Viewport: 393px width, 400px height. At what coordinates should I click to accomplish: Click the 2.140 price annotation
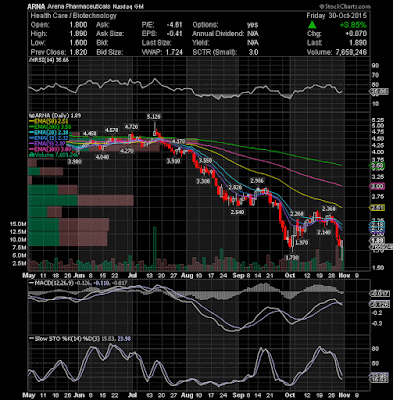tap(324, 232)
